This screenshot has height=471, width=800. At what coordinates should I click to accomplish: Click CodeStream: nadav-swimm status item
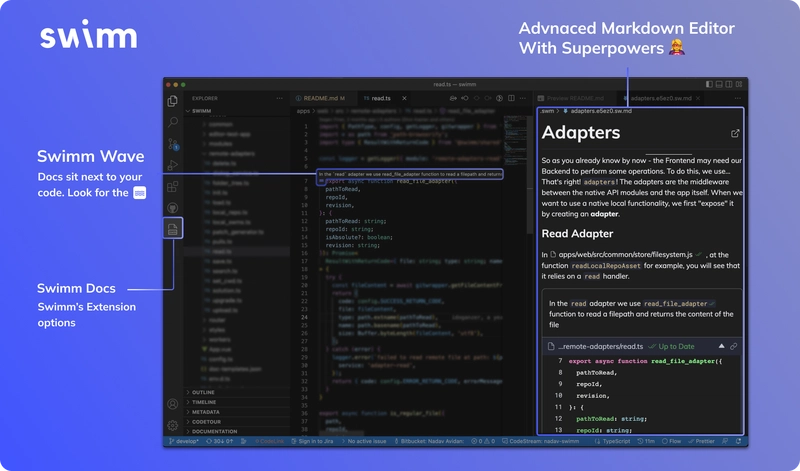click(540, 441)
